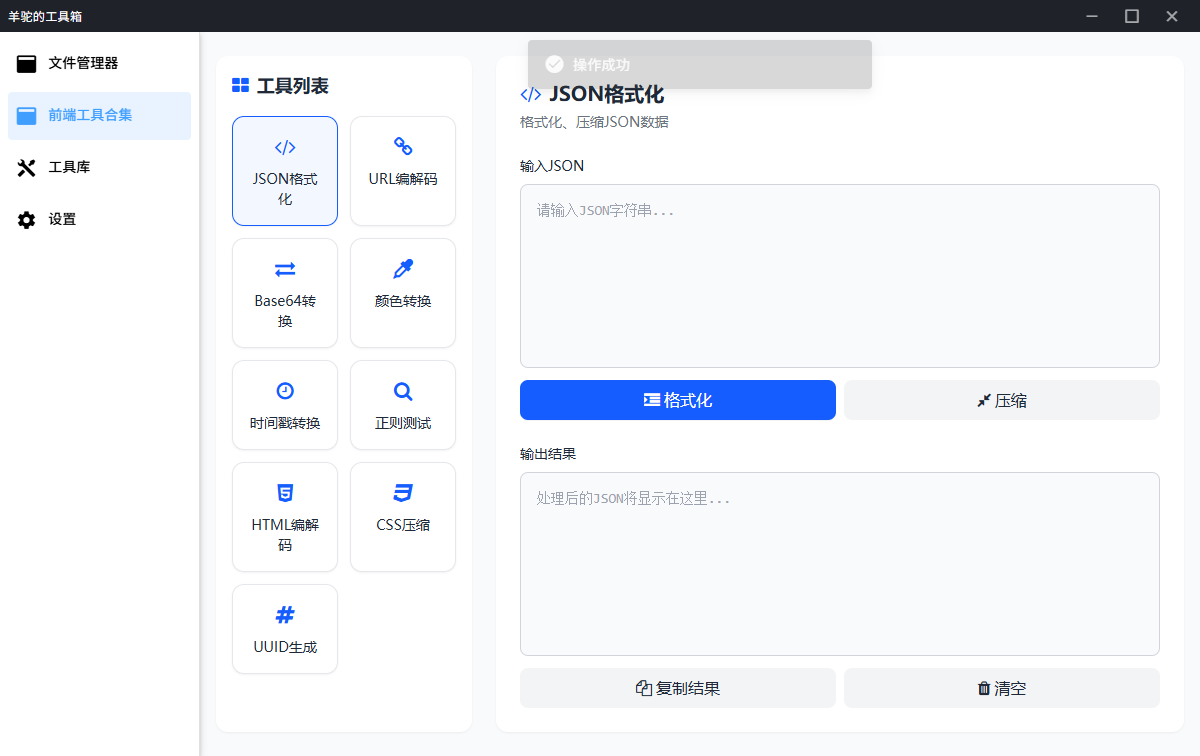1200x756 pixels.
Task: Click the 格式化 blue button
Action: [x=678, y=400]
